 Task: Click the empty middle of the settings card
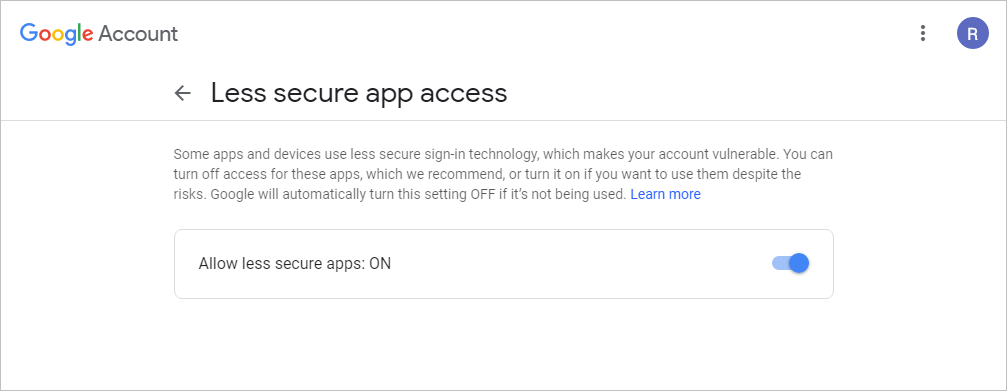[x=578, y=264]
